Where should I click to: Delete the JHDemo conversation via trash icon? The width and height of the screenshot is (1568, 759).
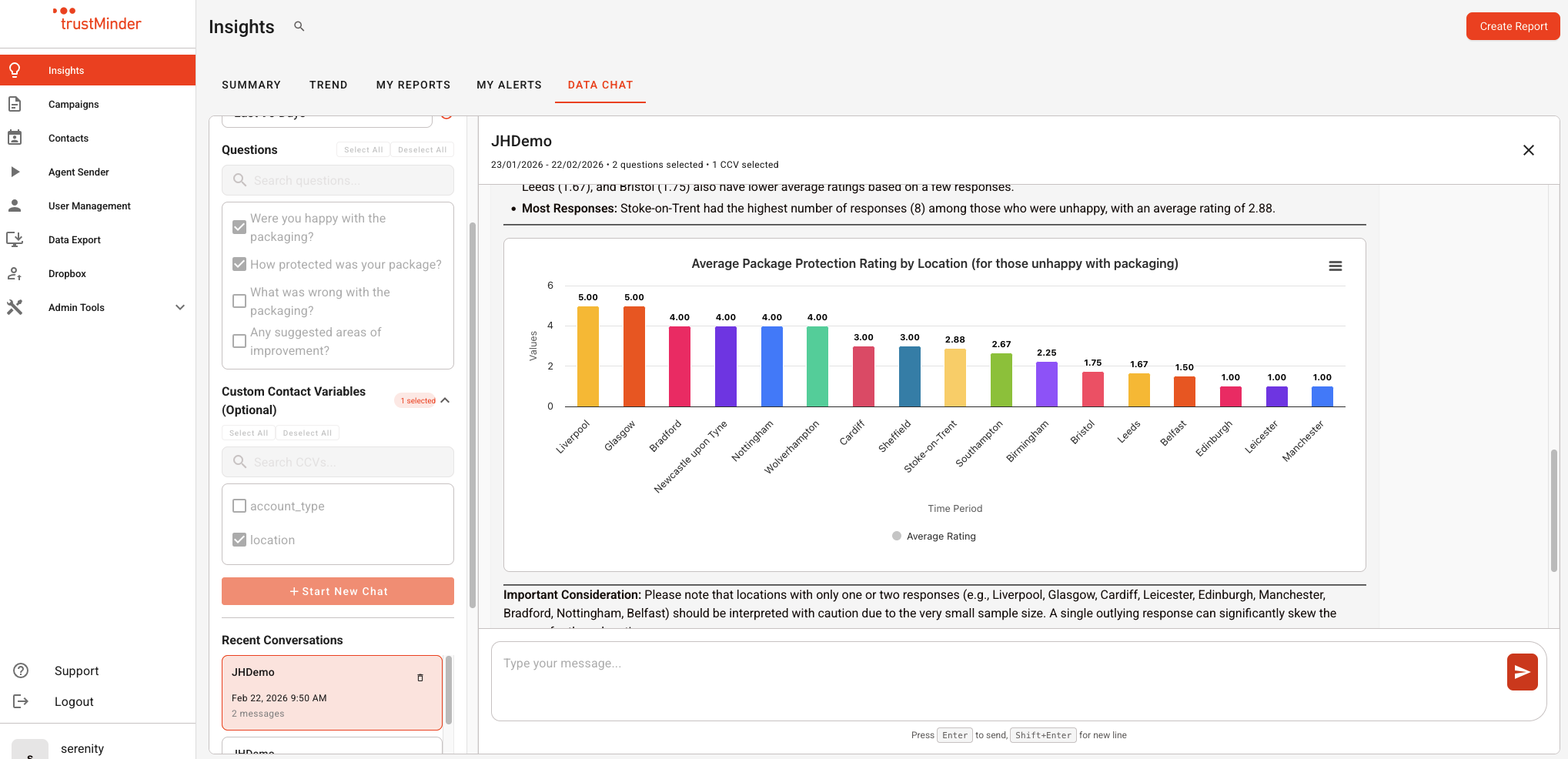point(420,677)
